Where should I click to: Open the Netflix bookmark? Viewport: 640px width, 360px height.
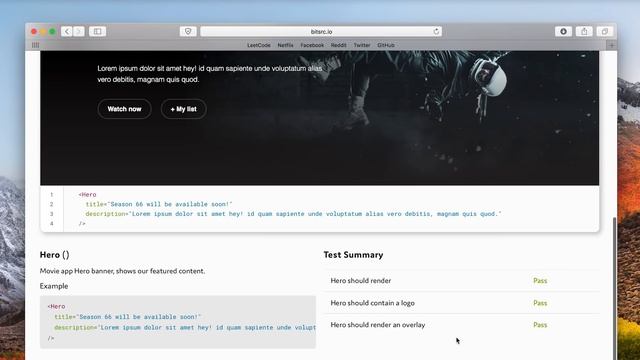(x=285, y=45)
